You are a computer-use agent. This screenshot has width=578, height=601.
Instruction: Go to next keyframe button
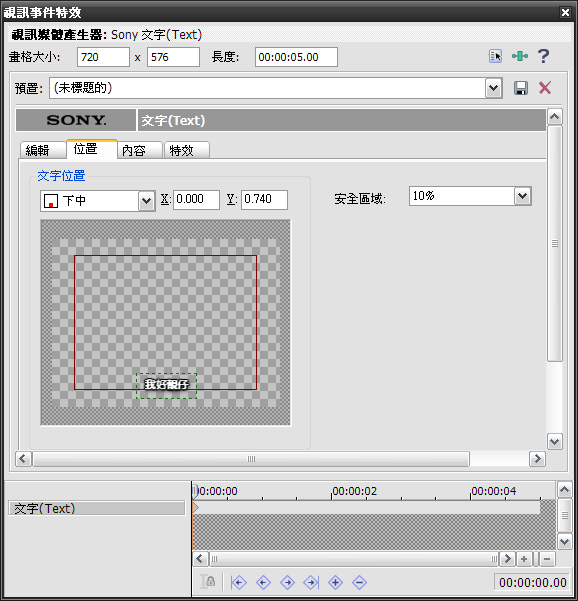pos(287,583)
